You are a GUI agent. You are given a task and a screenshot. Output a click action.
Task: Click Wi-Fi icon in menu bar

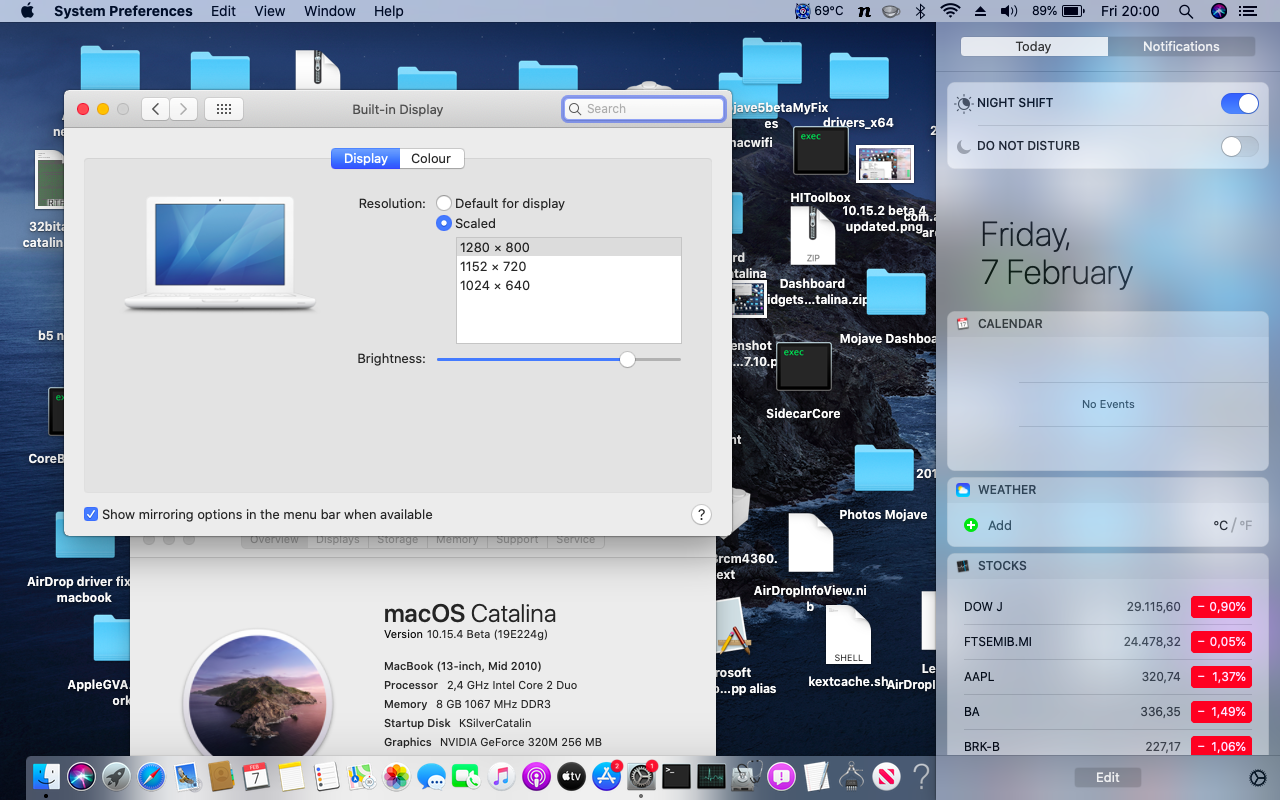click(x=950, y=11)
